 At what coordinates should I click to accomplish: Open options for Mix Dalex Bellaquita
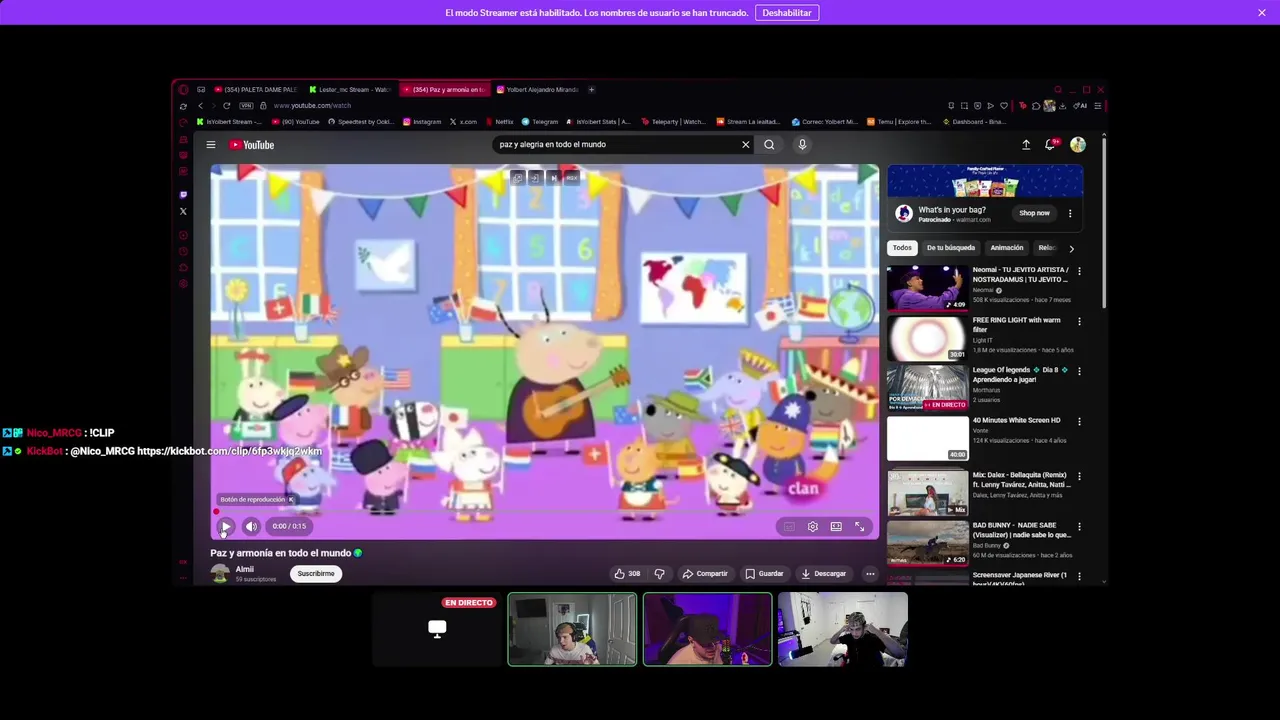pos(1079,476)
